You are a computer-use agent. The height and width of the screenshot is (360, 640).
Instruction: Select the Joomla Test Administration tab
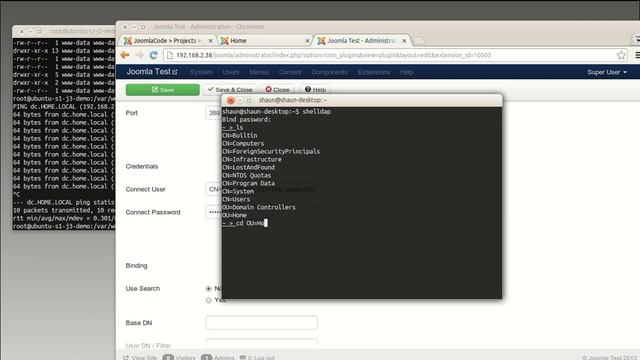[361, 41]
